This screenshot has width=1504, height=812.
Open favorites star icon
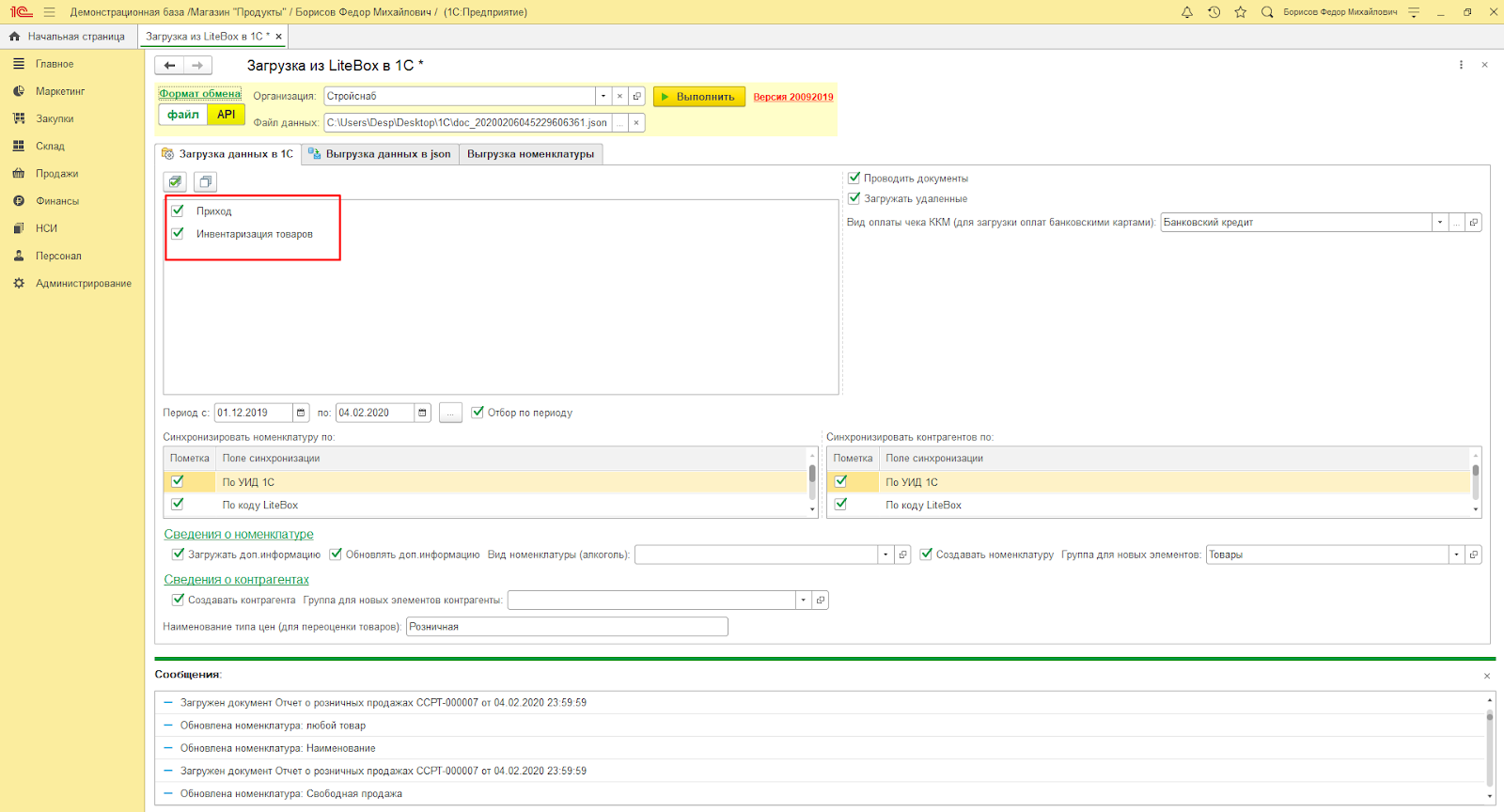(x=1241, y=12)
